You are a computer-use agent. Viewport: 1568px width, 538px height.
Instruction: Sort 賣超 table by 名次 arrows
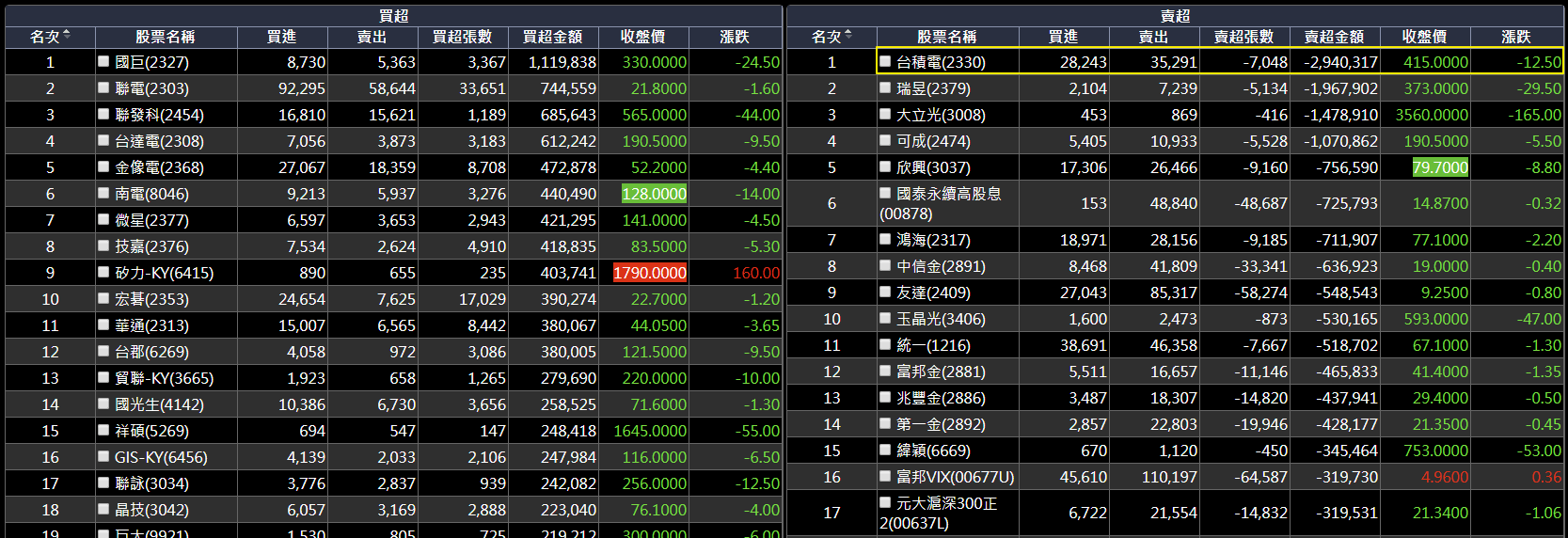point(848,36)
